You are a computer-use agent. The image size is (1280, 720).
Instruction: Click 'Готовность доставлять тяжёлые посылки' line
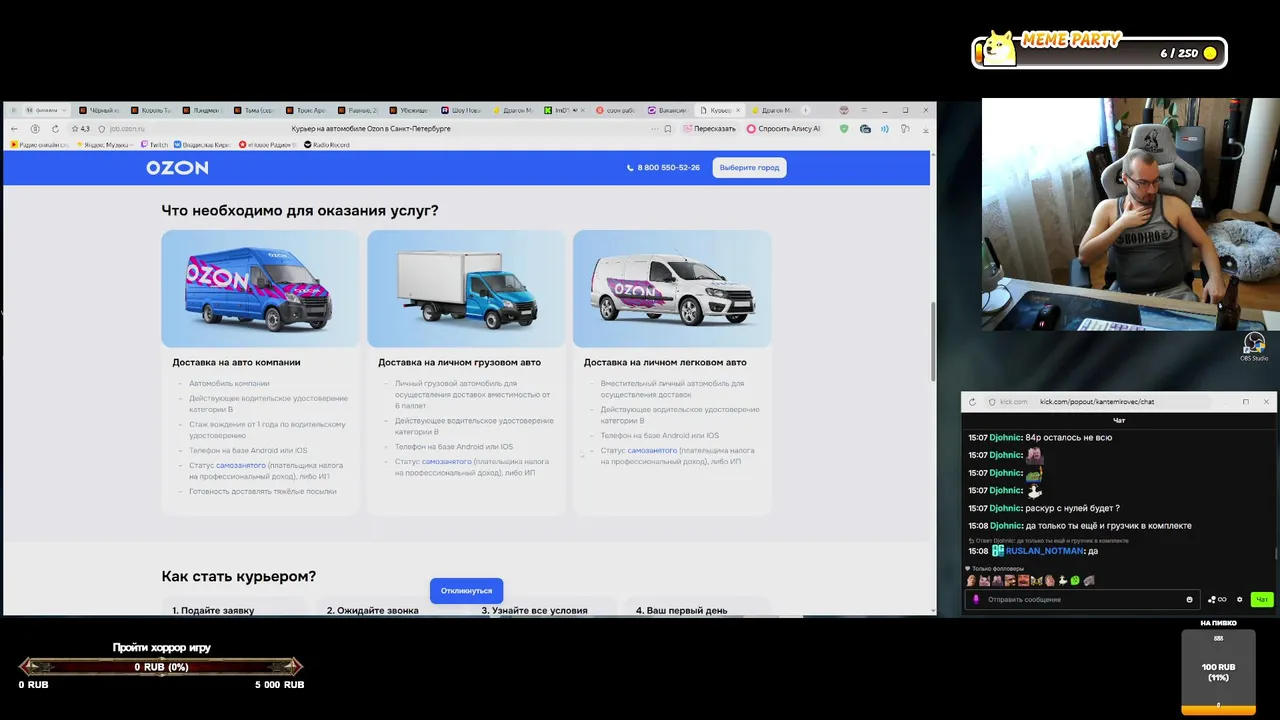(263, 491)
